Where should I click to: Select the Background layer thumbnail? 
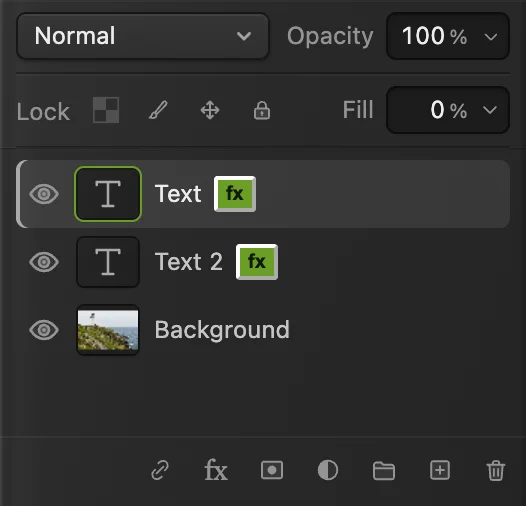click(x=108, y=330)
